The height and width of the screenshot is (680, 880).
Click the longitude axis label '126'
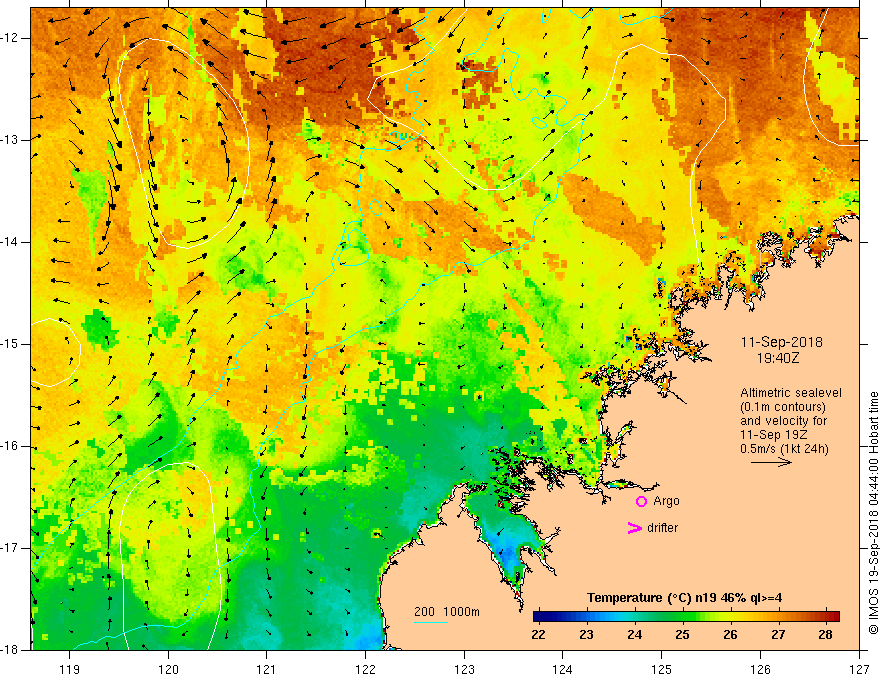(x=760, y=669)
